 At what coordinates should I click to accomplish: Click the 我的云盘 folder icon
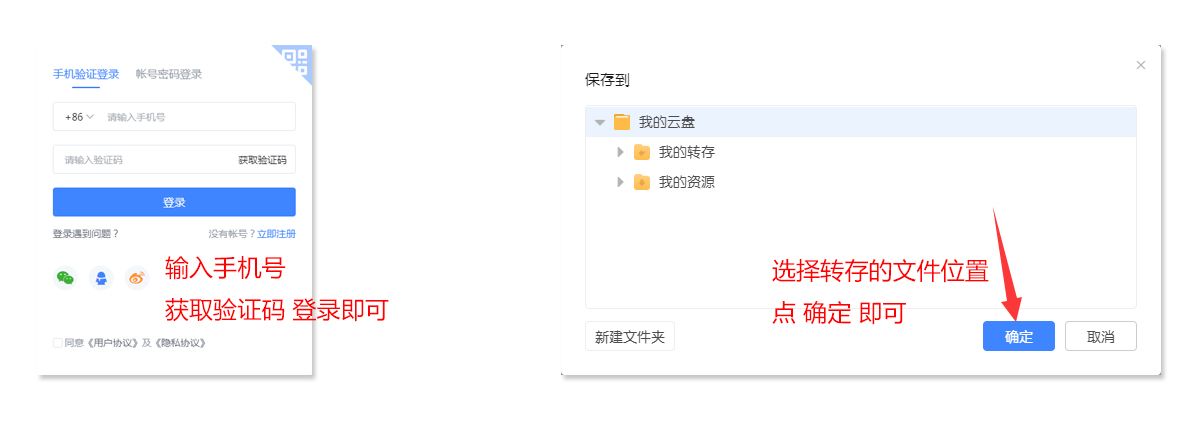point(622,122)
